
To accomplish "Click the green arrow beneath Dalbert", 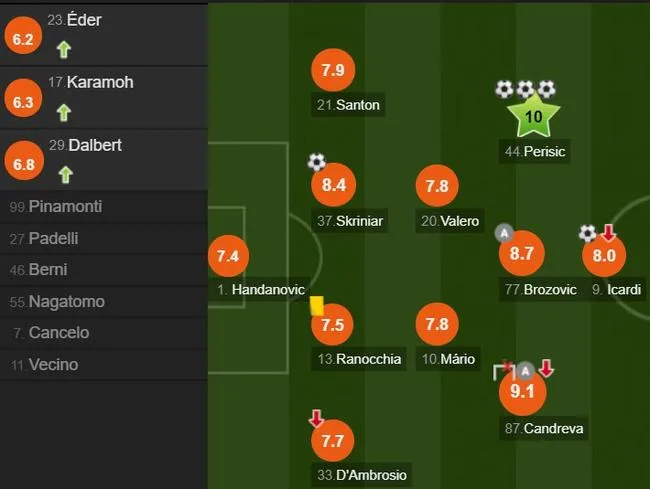I will (65, 174).
